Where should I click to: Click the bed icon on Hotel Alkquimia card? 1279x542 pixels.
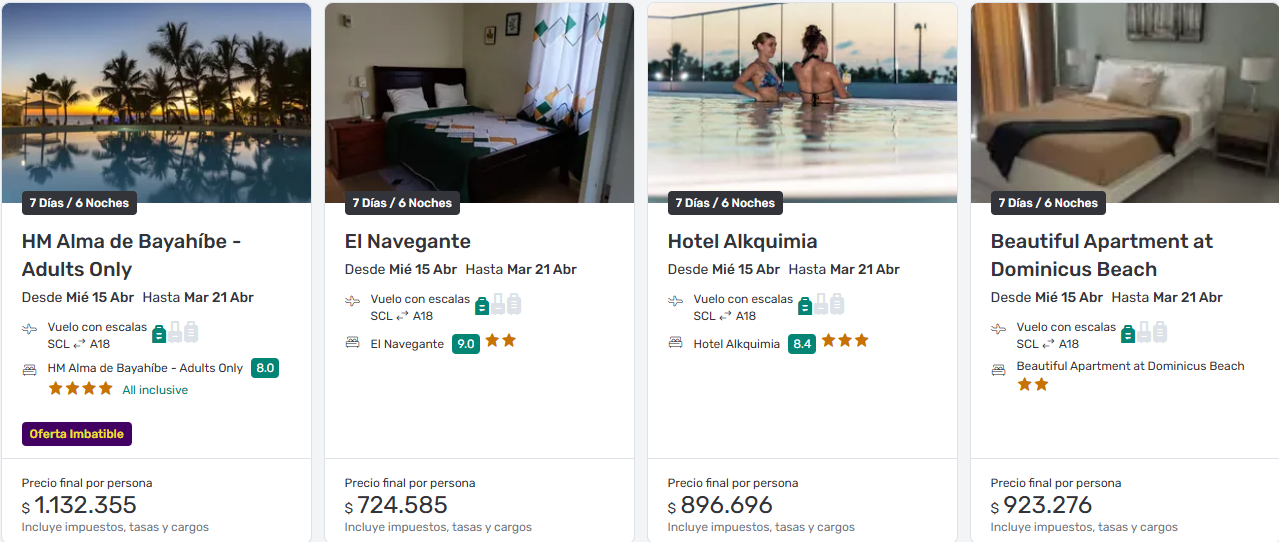[675, 342]
